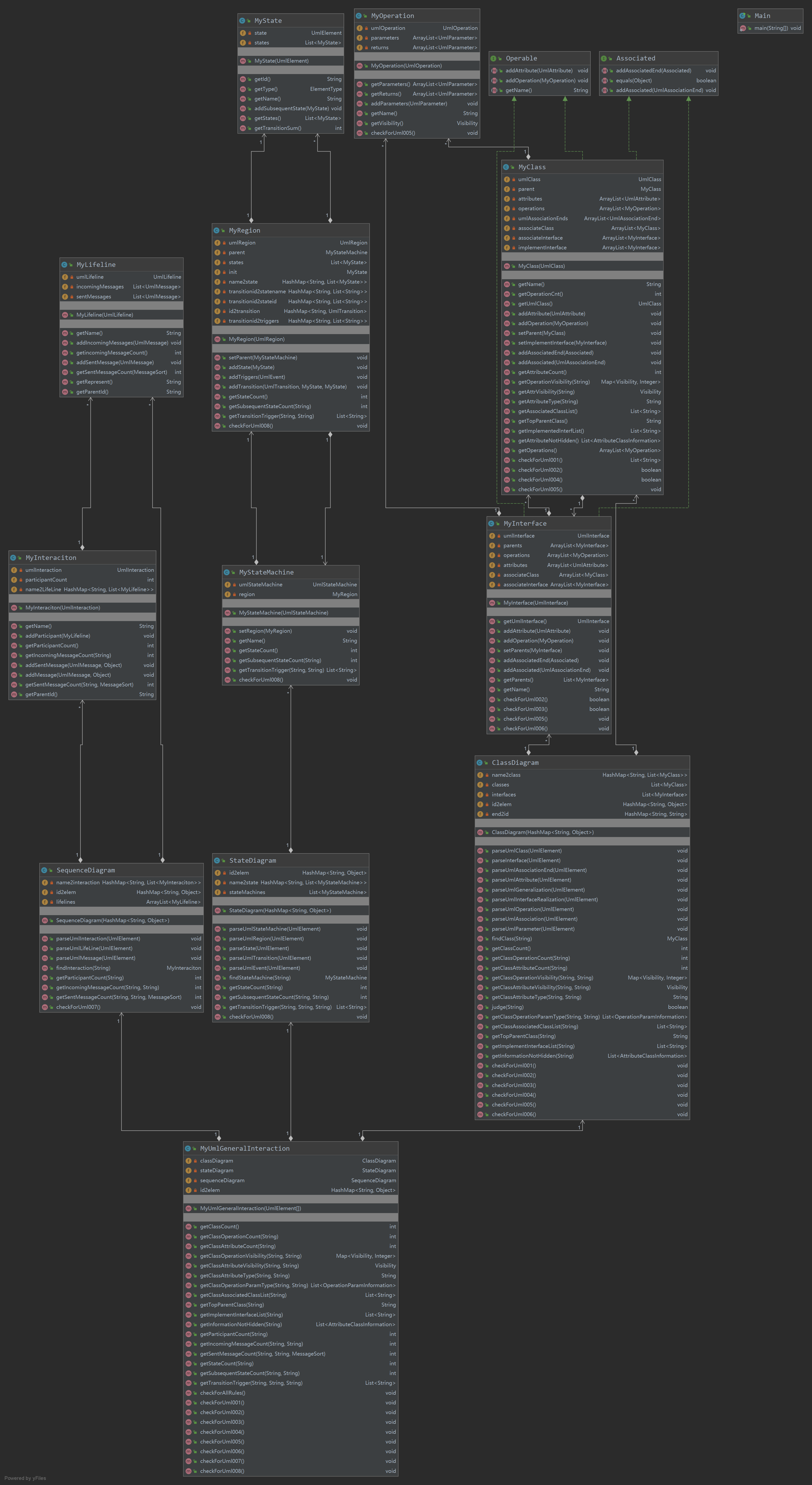This screenshot has height=1485, width=812.
Task: Click the Powered by yFiles text
Action: pyautogui.click(x=25, y=1478)
